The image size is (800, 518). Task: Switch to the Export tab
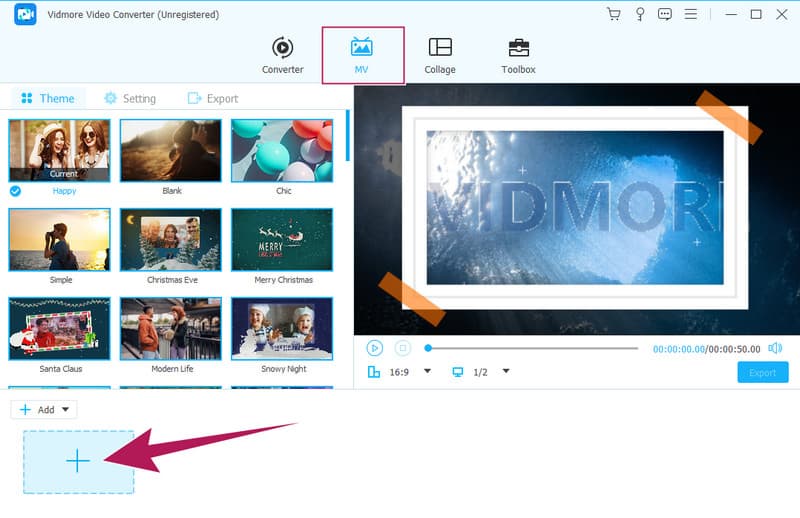coord(213,98)
